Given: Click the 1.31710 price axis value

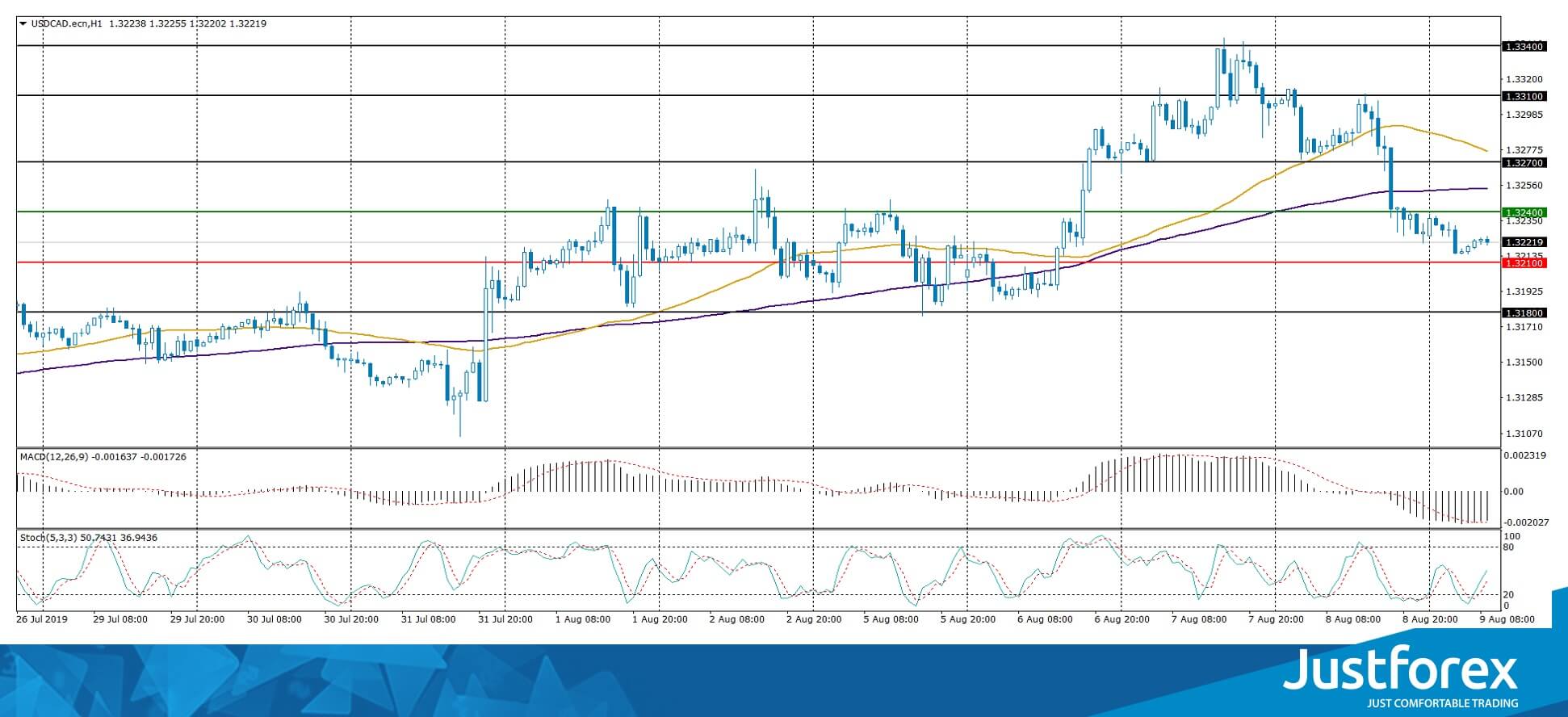Looking at the screenshot, I should (1524, 327).
